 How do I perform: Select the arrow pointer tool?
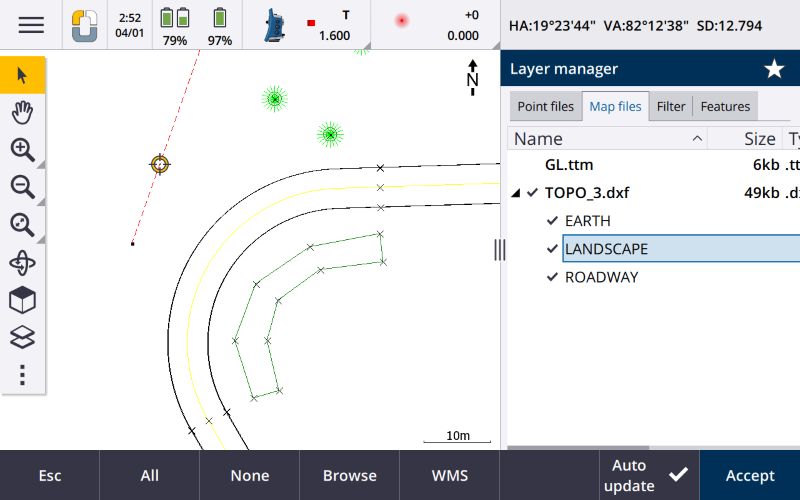click(22, 75)
